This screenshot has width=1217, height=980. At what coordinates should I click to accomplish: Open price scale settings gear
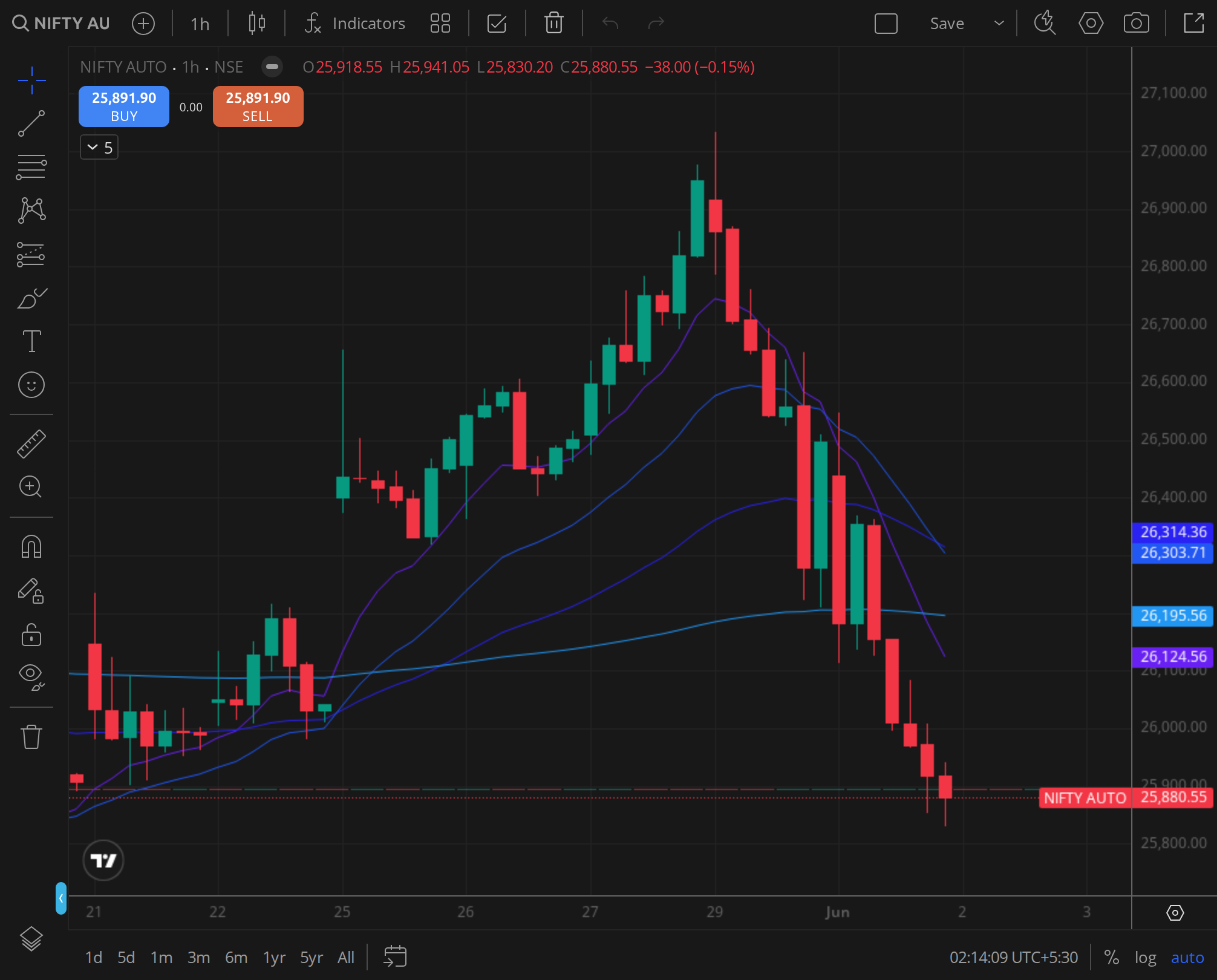(x=1175, y=913)
